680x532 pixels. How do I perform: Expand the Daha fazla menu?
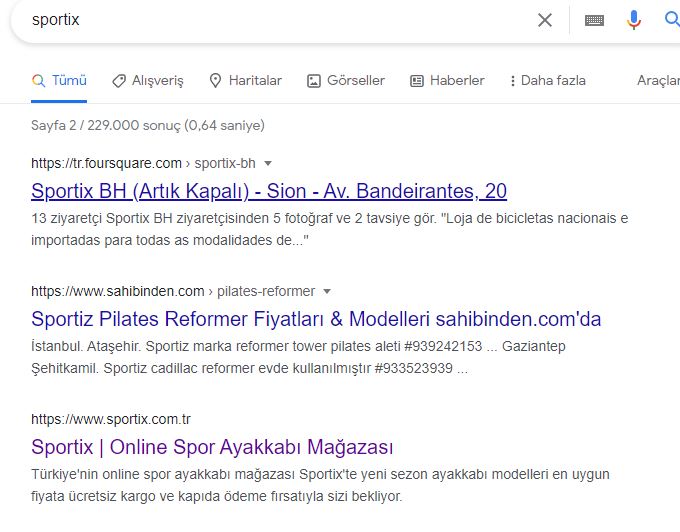[x=548, y=81]
